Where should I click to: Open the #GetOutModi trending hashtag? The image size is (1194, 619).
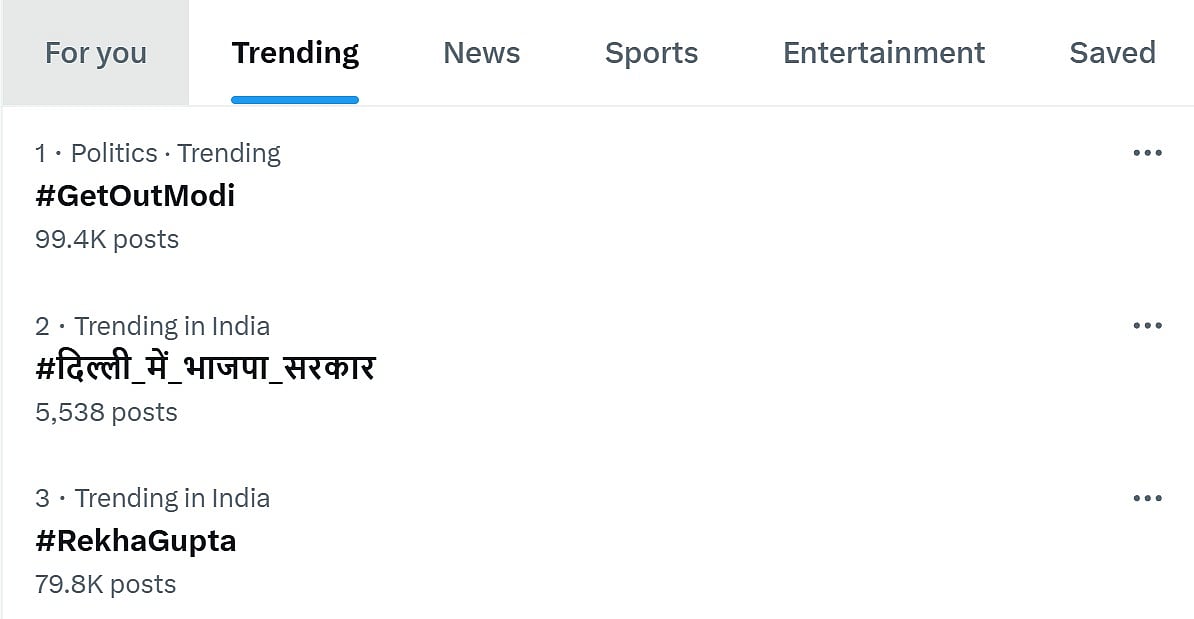[x=135, y=196]
